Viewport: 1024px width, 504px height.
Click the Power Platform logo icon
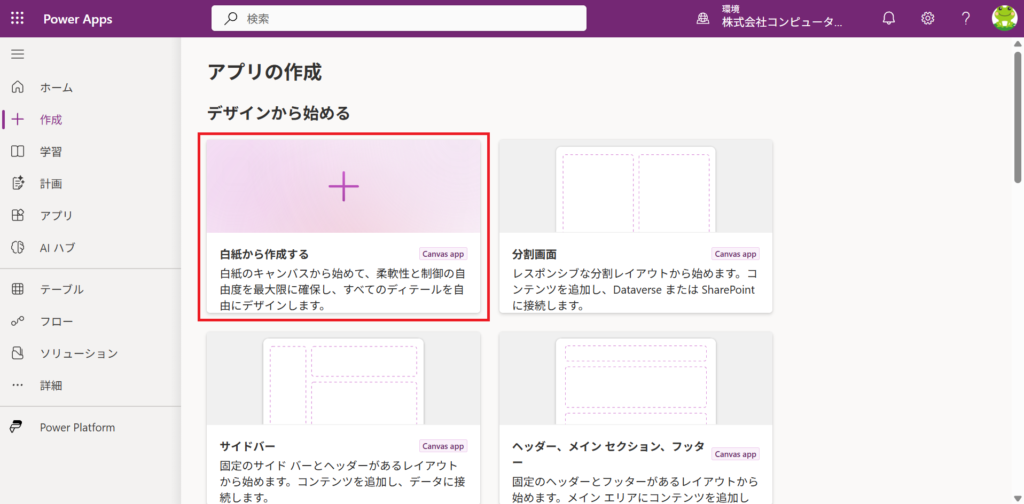tap(16, 427)
